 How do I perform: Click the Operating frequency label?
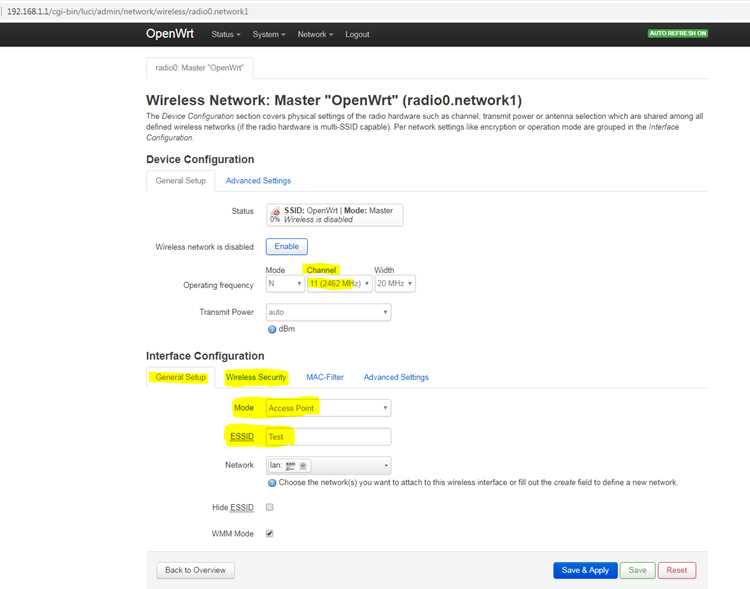click(x=218, y=285)
